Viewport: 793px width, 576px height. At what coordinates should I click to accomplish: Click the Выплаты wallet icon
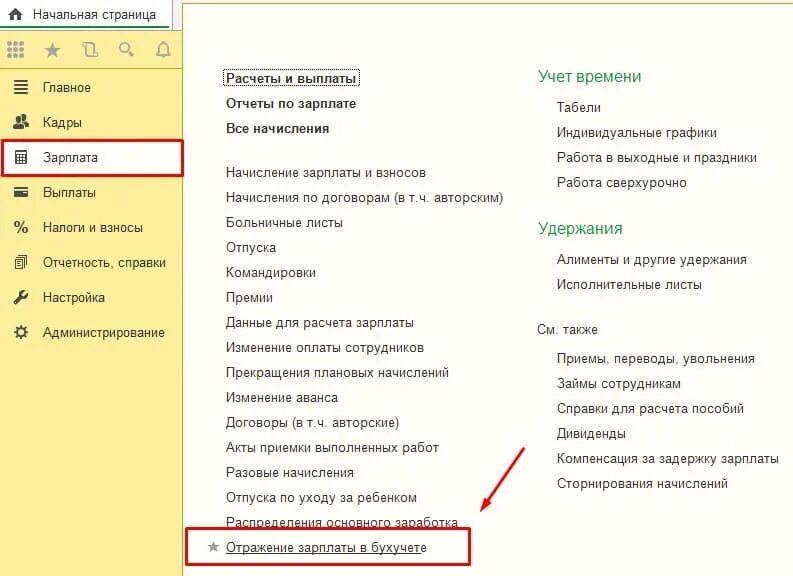tap(21, 192)
